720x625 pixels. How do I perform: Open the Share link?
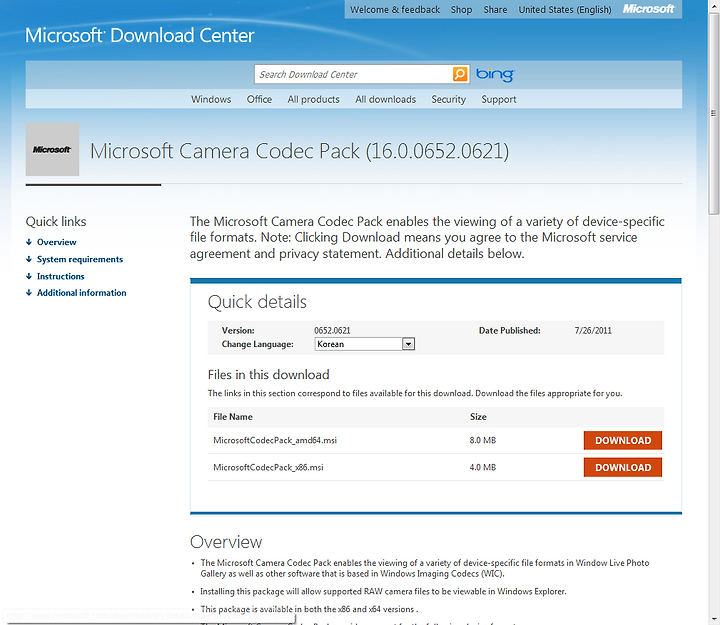[x=495, y=10]
